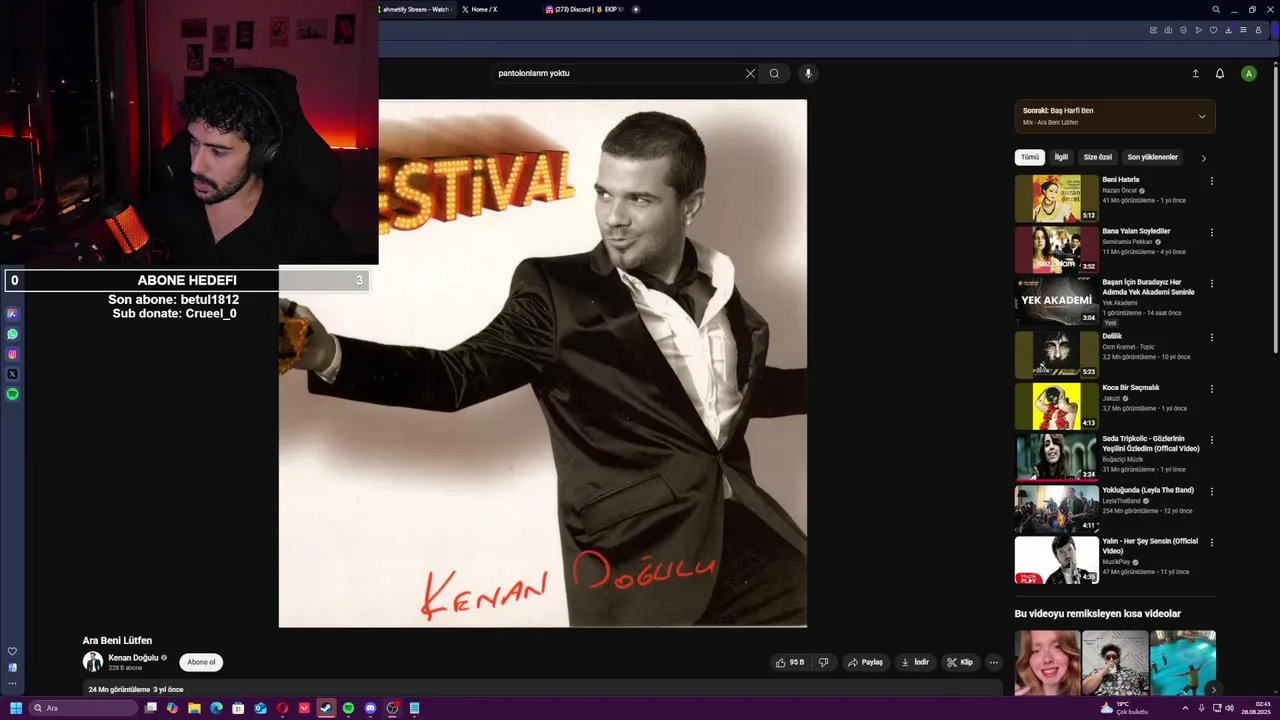Open Yokluğunda (Leyla The Band) video

tap(1056, 509)
